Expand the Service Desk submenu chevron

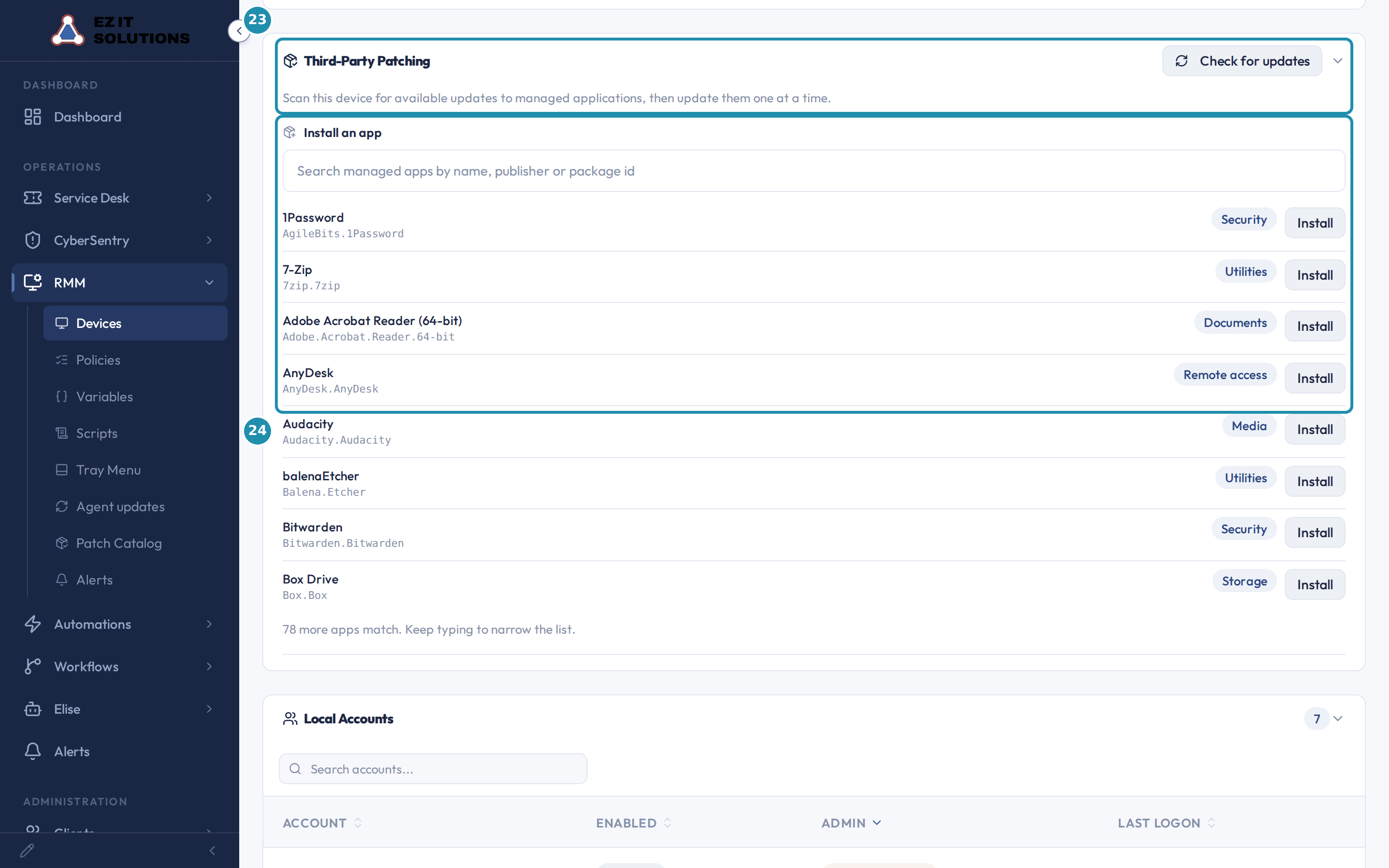pyautogui.click(x=209, y=198)
